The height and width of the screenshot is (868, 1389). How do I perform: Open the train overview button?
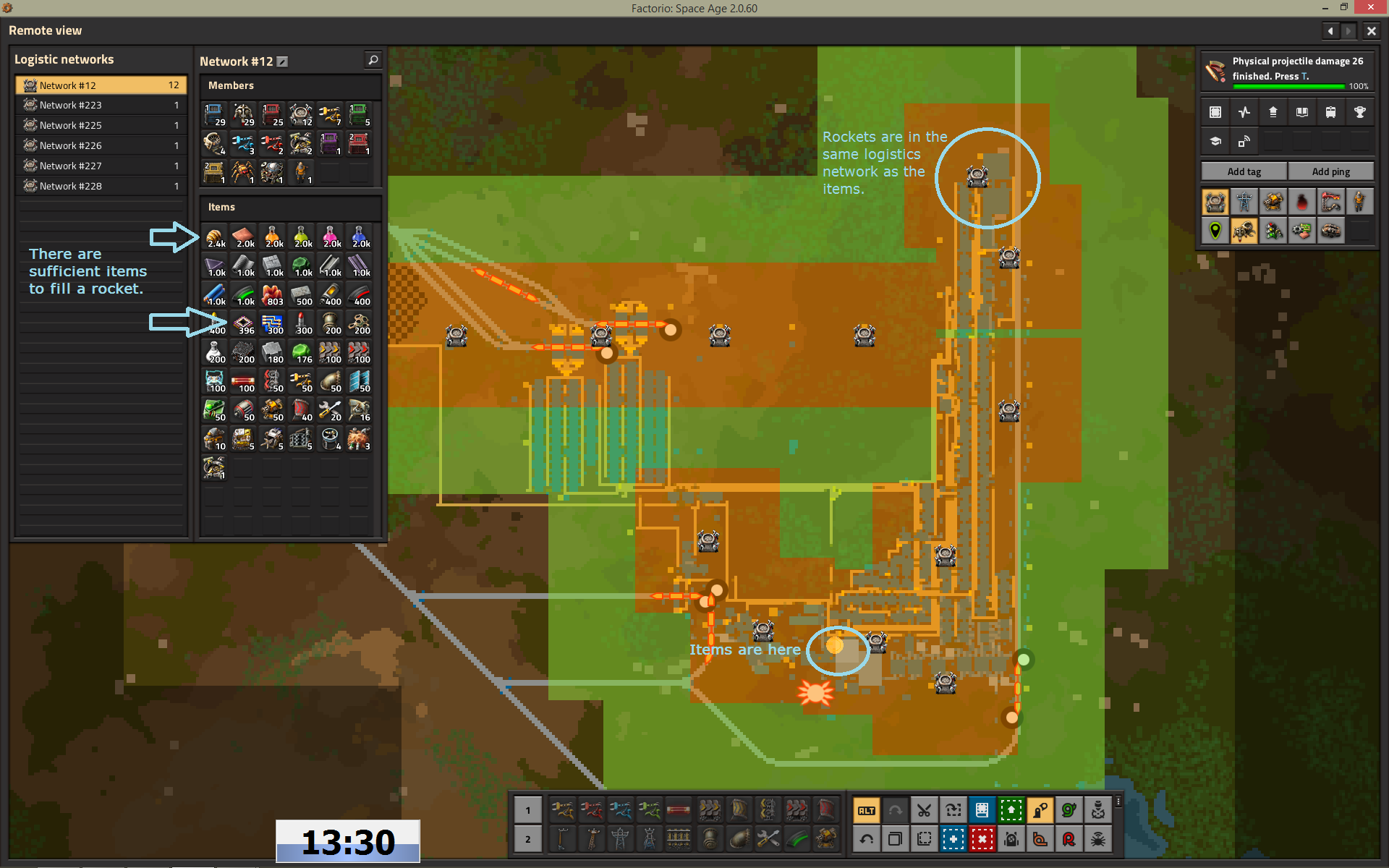(x=1330, y=112)
